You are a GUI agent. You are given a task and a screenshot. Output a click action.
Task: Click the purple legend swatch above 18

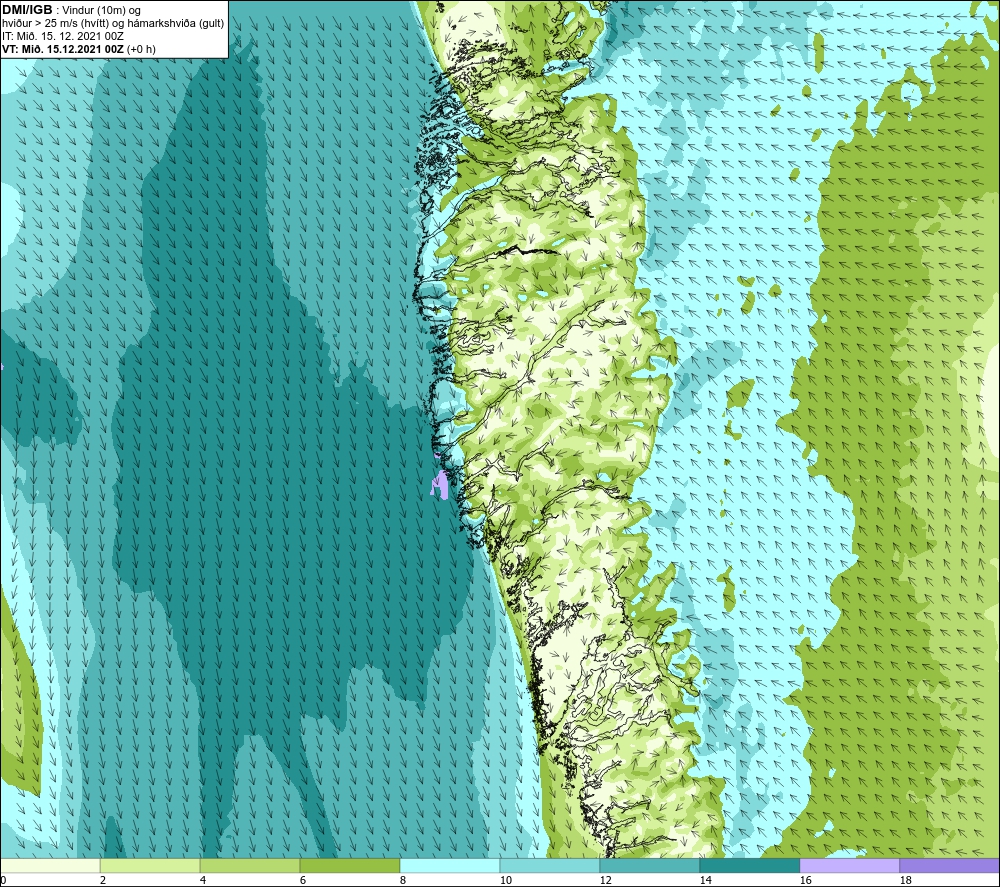950,866
